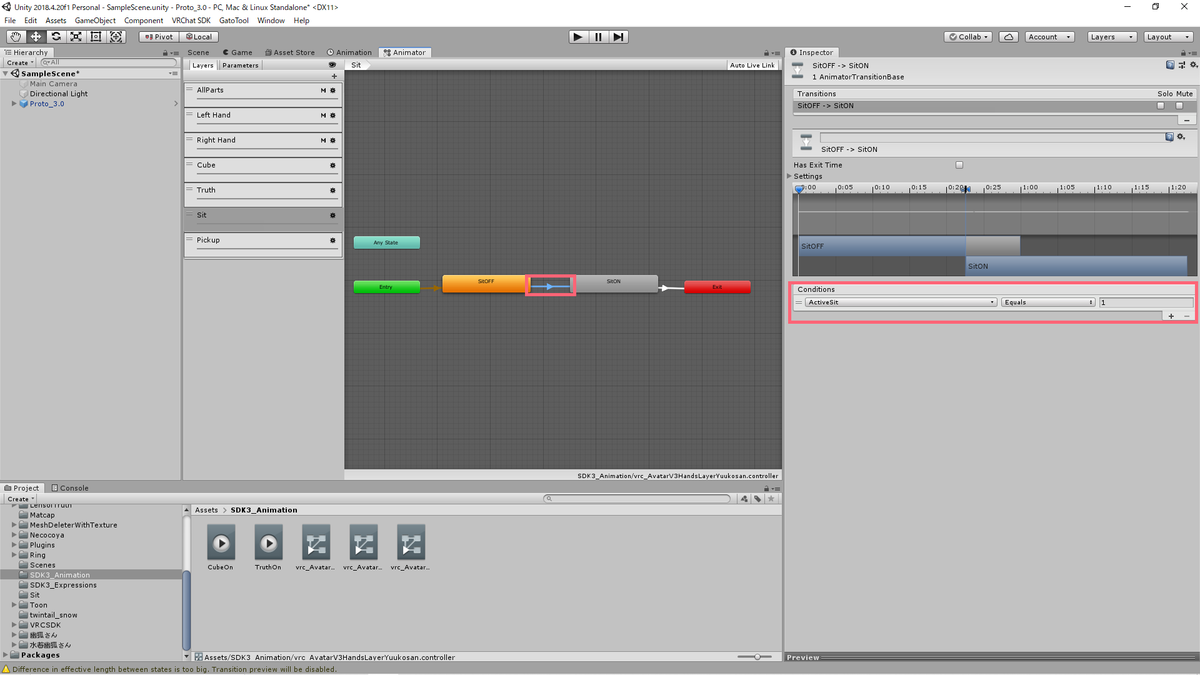Switch to the Asset Store tab
The image size is (1200, 675).
pyautogui.click(x=289, y=52)
